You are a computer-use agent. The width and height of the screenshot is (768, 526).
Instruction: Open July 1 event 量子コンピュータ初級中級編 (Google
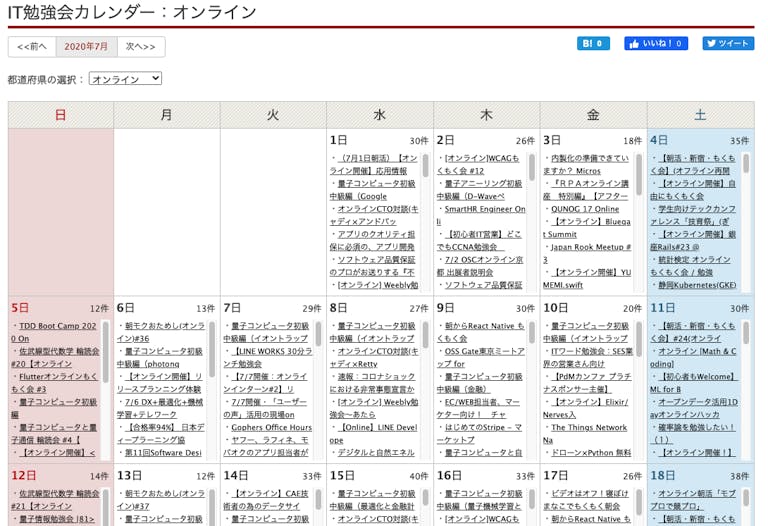tap(373, 190)
